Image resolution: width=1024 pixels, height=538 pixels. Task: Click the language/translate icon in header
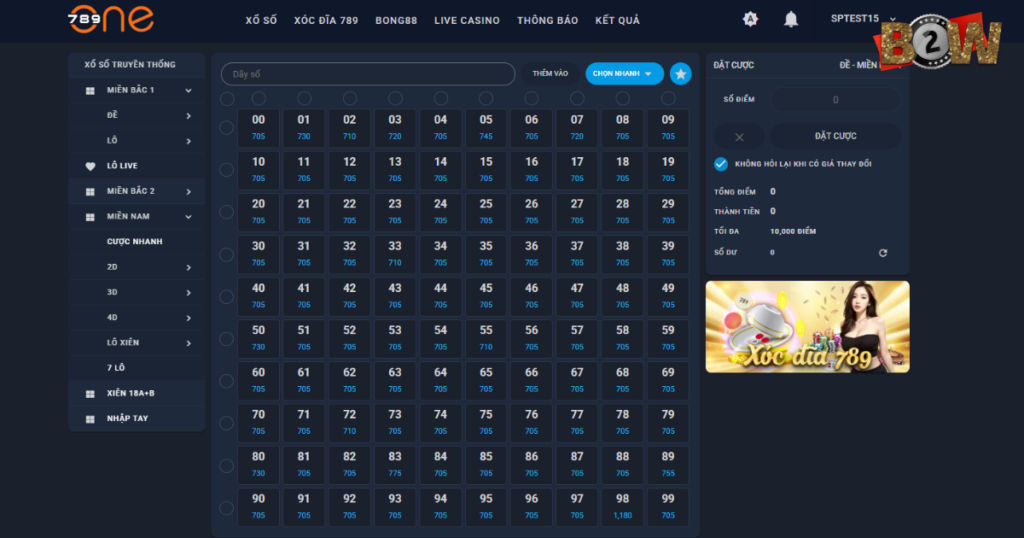(x=750, y=20)
